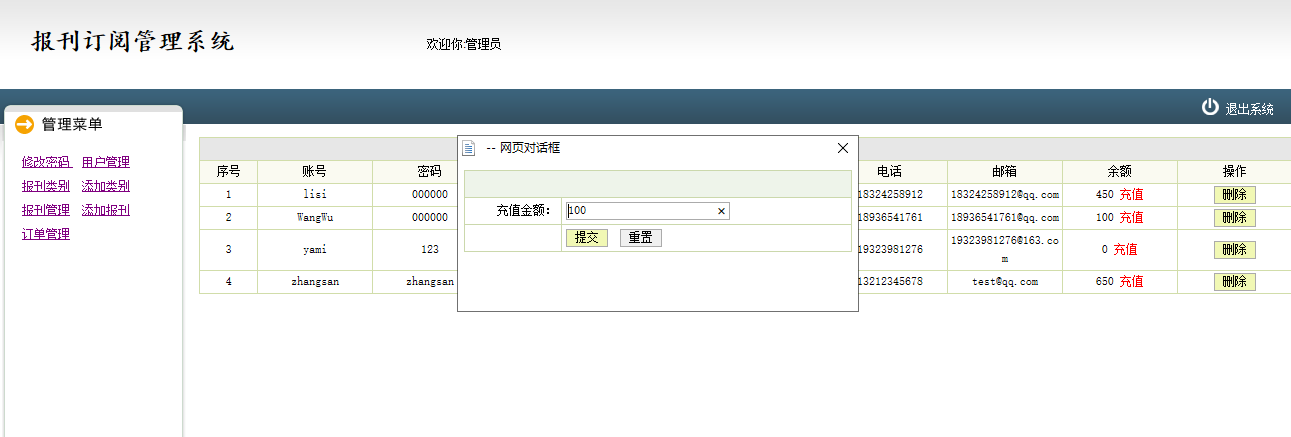Select the 账号 column header
Viewport: 1291px width, 437px height.
coord(315,171)
